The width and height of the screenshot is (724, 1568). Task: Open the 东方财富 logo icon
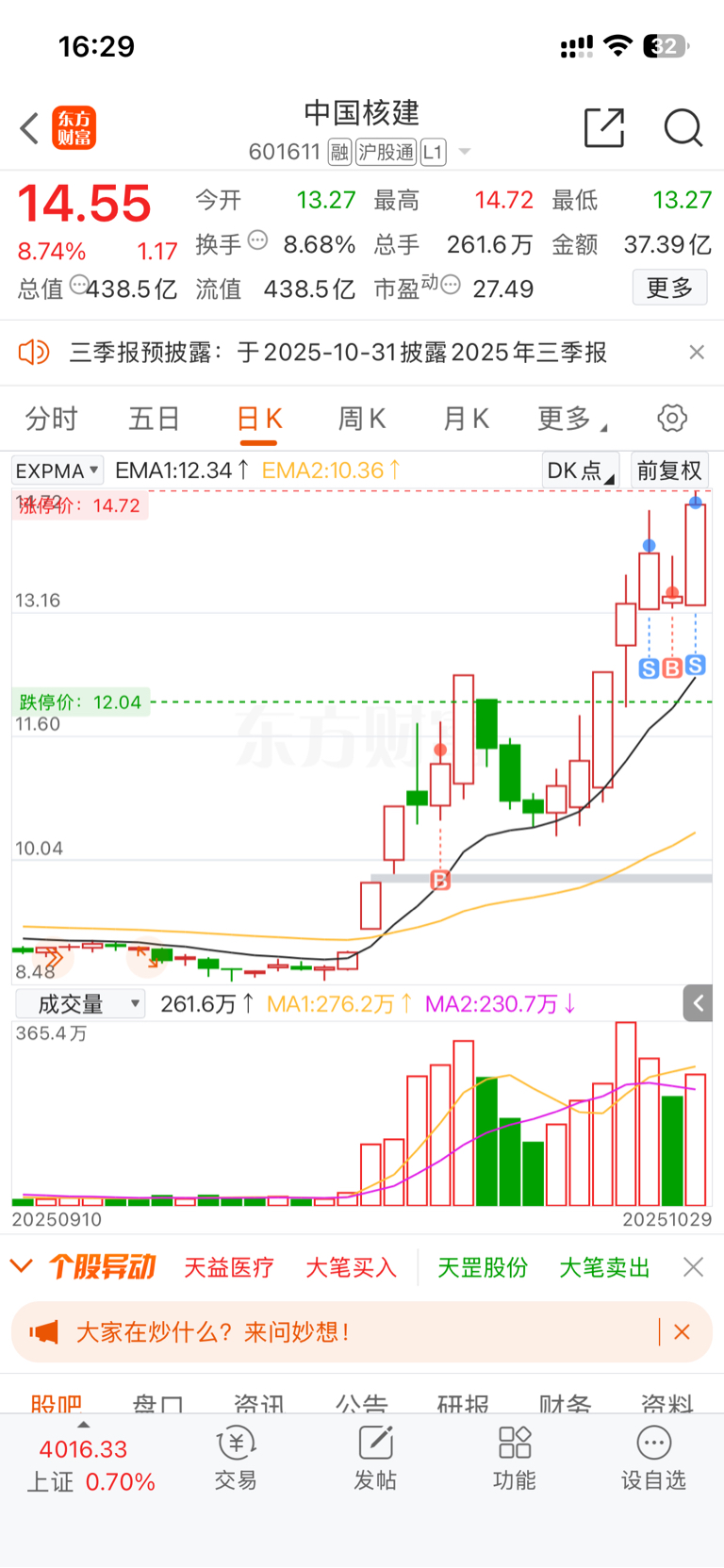click(x=74, y=128)
